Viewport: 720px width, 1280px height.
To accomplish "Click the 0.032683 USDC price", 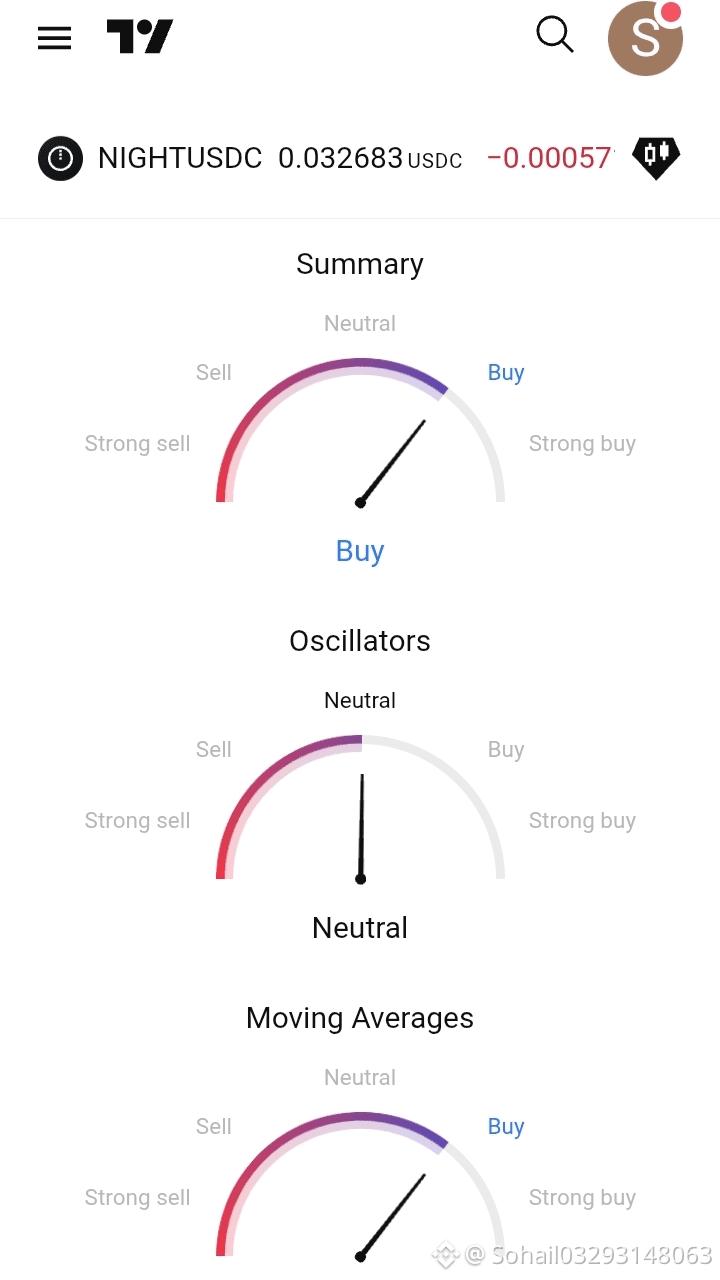I will [370, 158].
